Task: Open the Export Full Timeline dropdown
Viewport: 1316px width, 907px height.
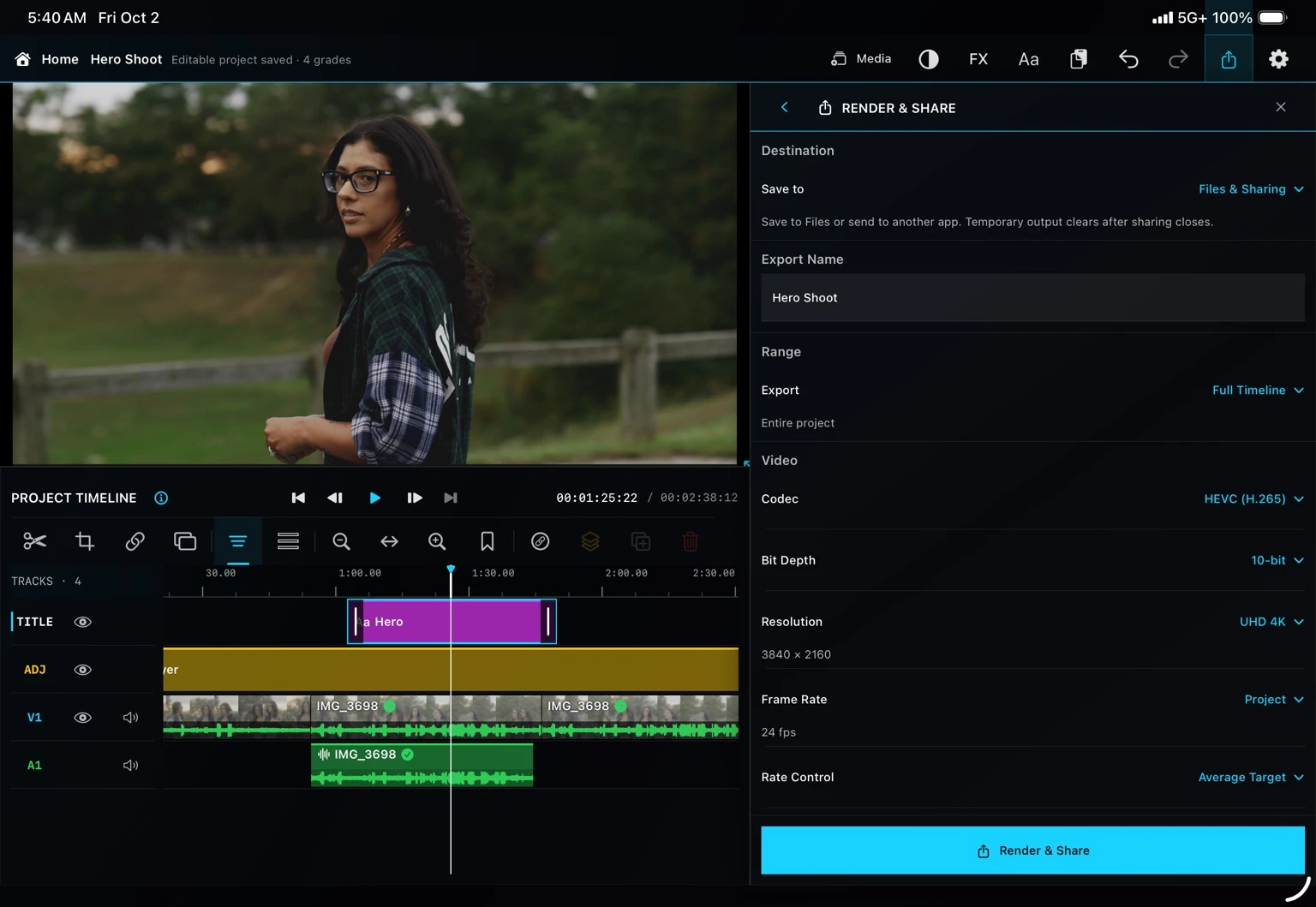Action: coord(1258,391)
